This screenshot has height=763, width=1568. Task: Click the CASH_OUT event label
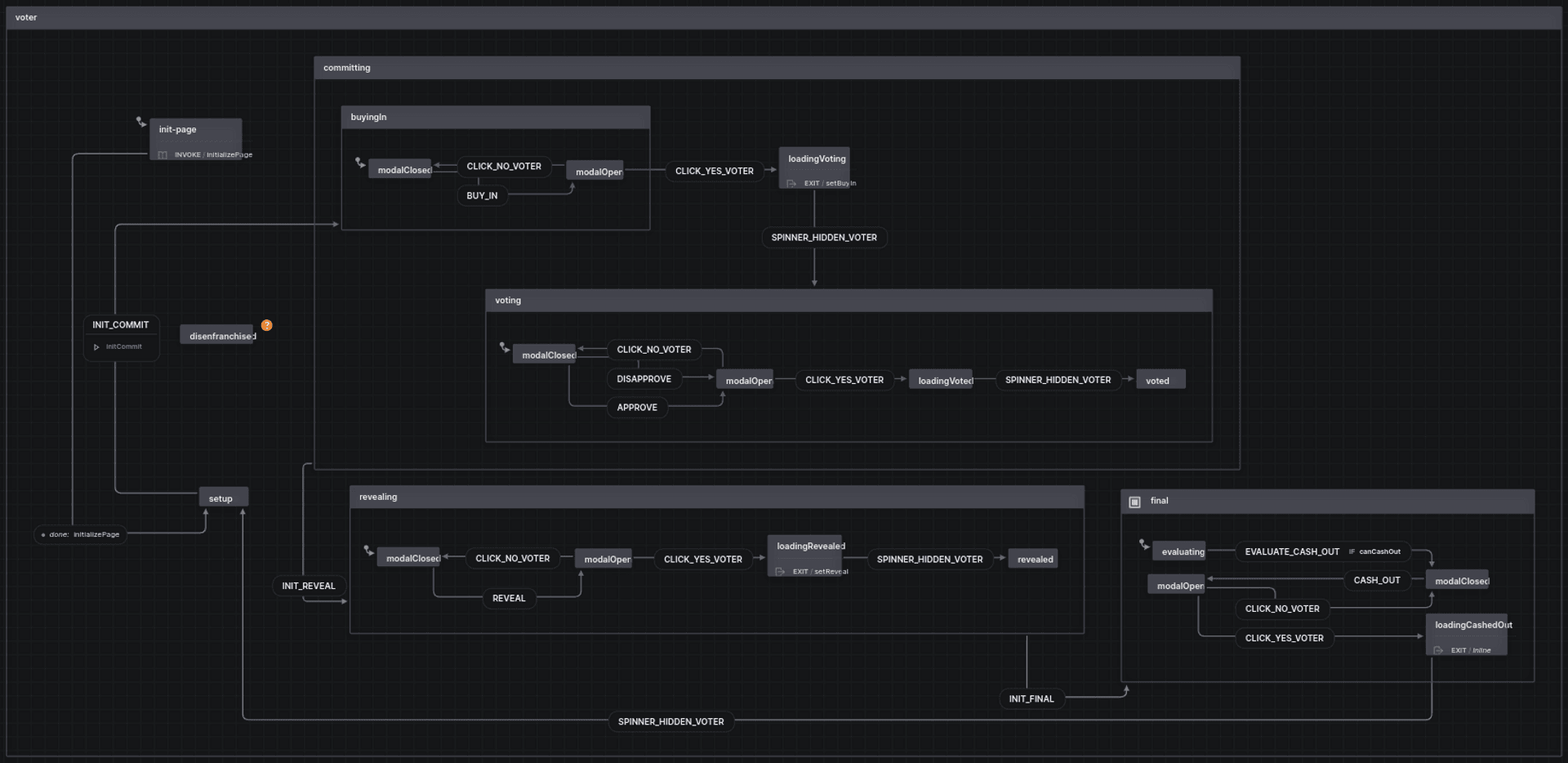click(x=1377, y=580)
